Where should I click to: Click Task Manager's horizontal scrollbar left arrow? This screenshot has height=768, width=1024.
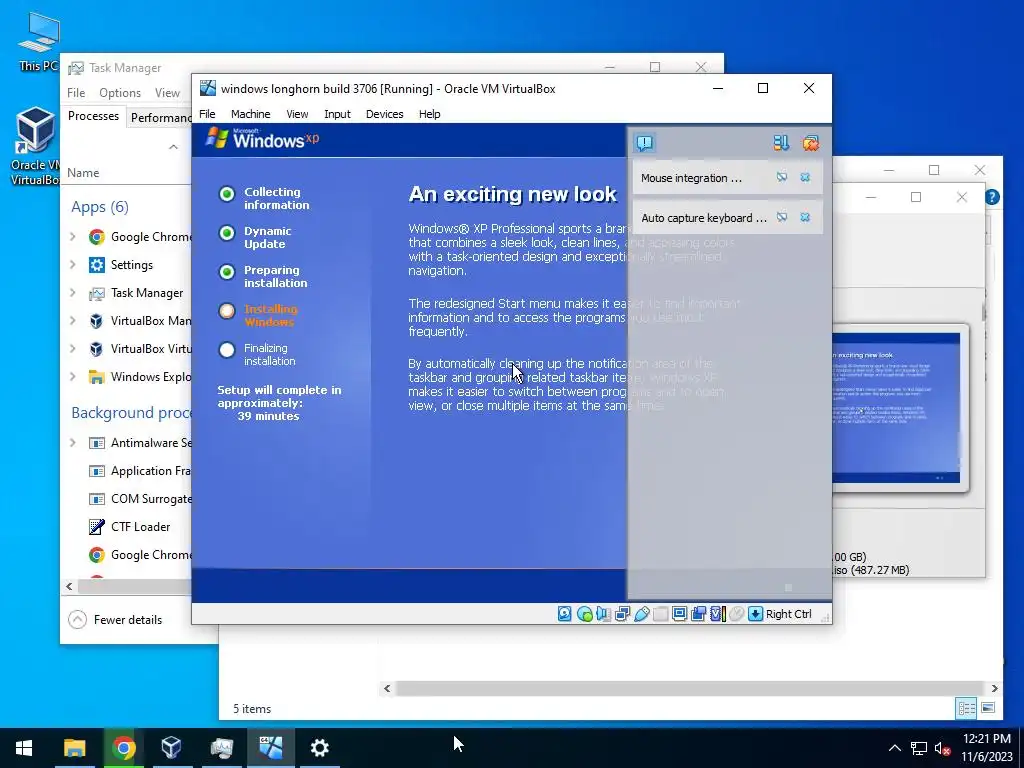[x=69, y=586]
